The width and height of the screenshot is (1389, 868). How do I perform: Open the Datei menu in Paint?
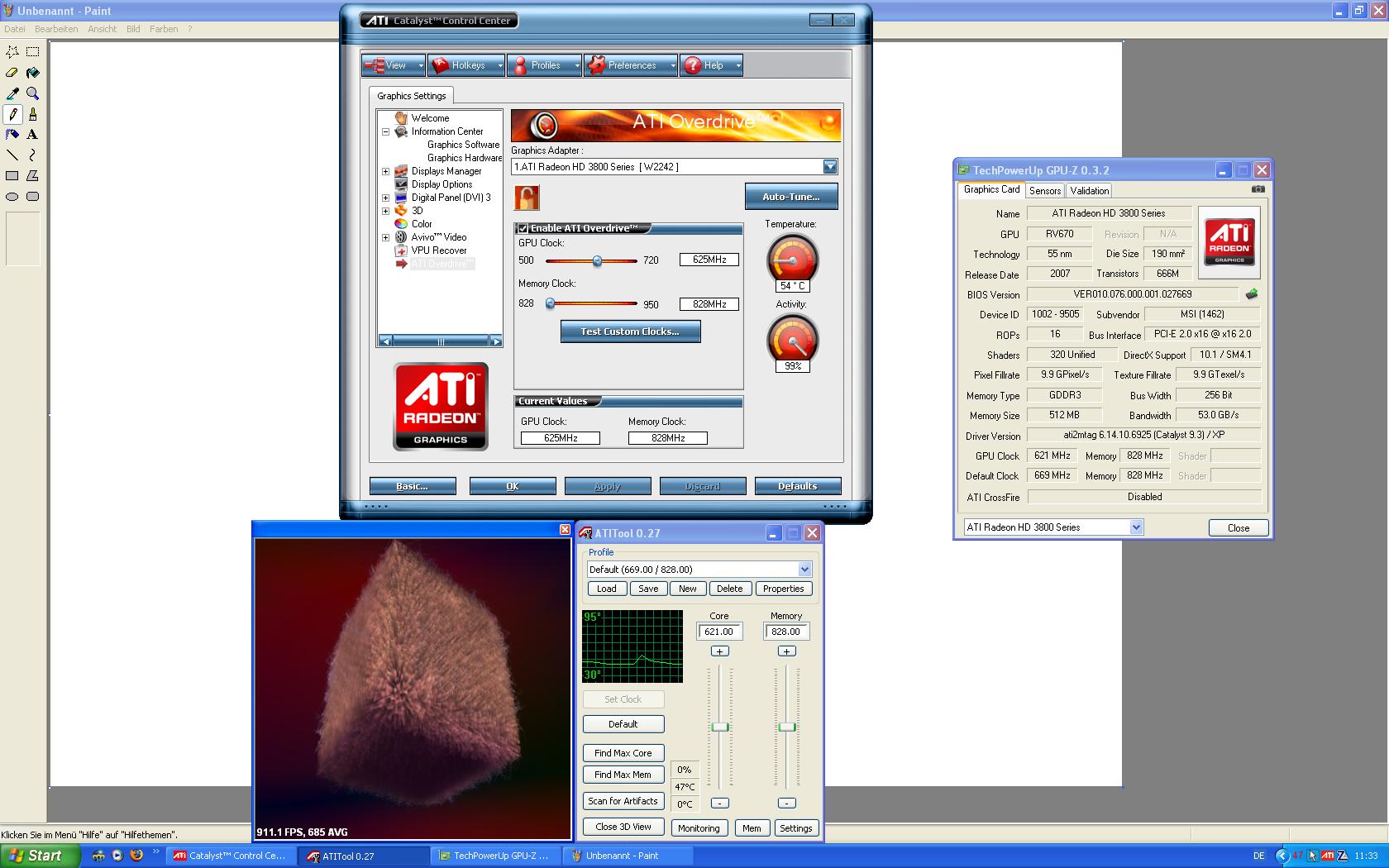tap(15, 29)
